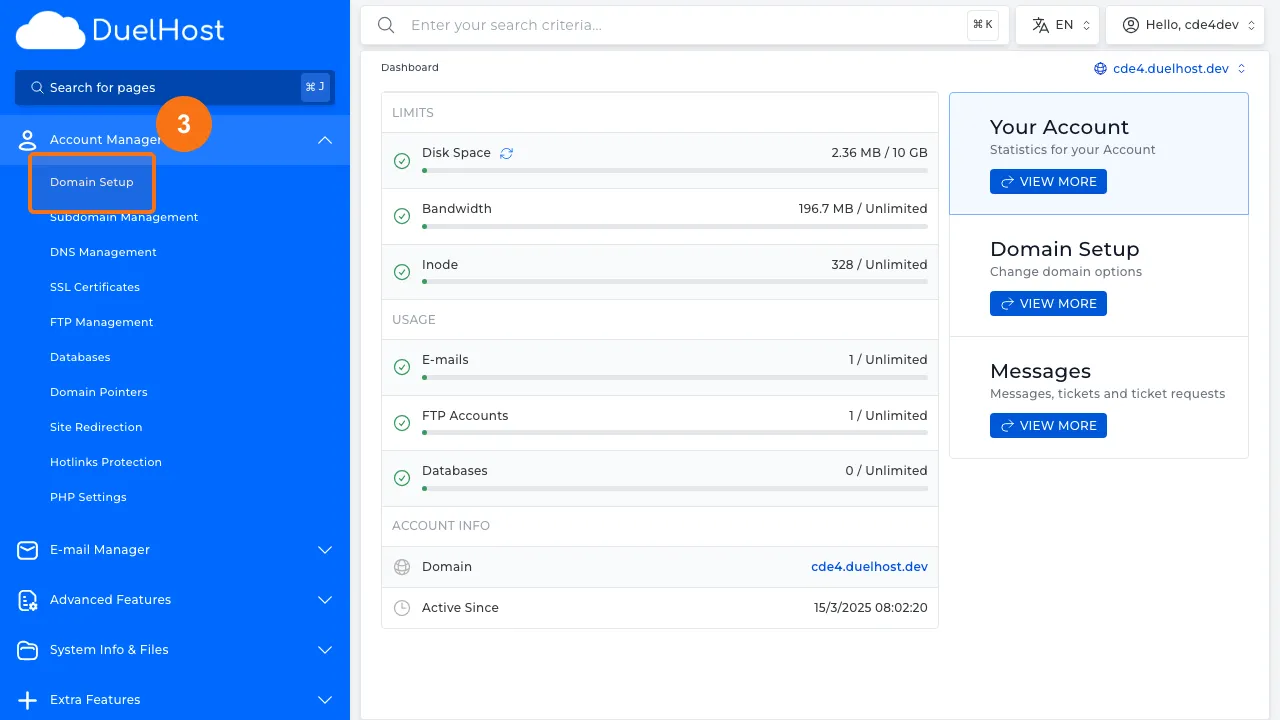This screenshot has height=720, width=1280.
Task: Click the E-mail Manager envelope icon
Action: point(28,550)
